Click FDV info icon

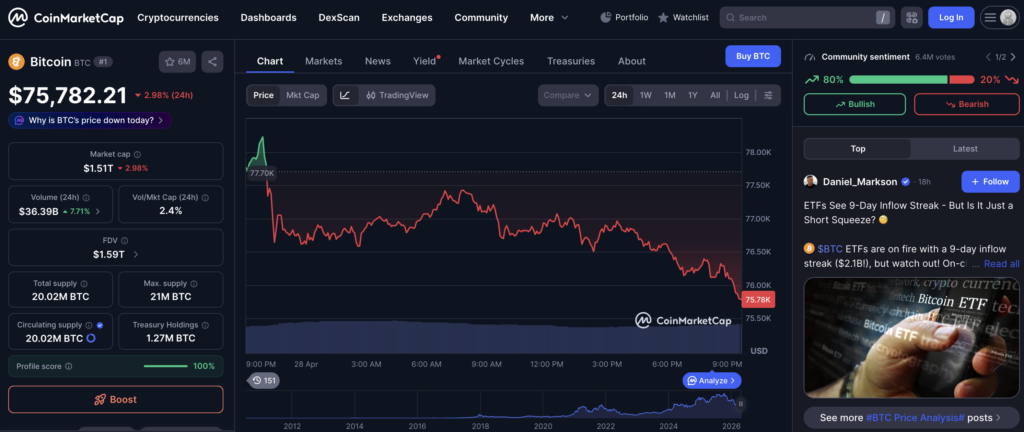point(125,241)
